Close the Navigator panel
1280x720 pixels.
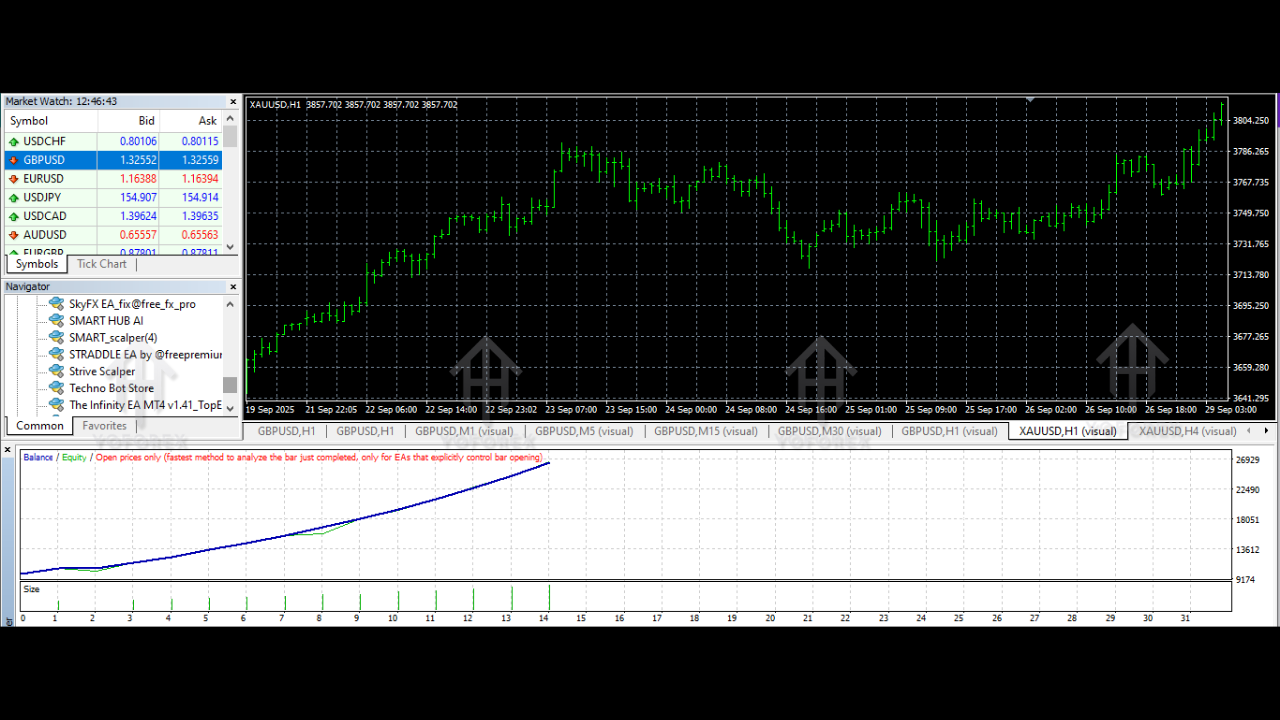click(x=233, y=287)
